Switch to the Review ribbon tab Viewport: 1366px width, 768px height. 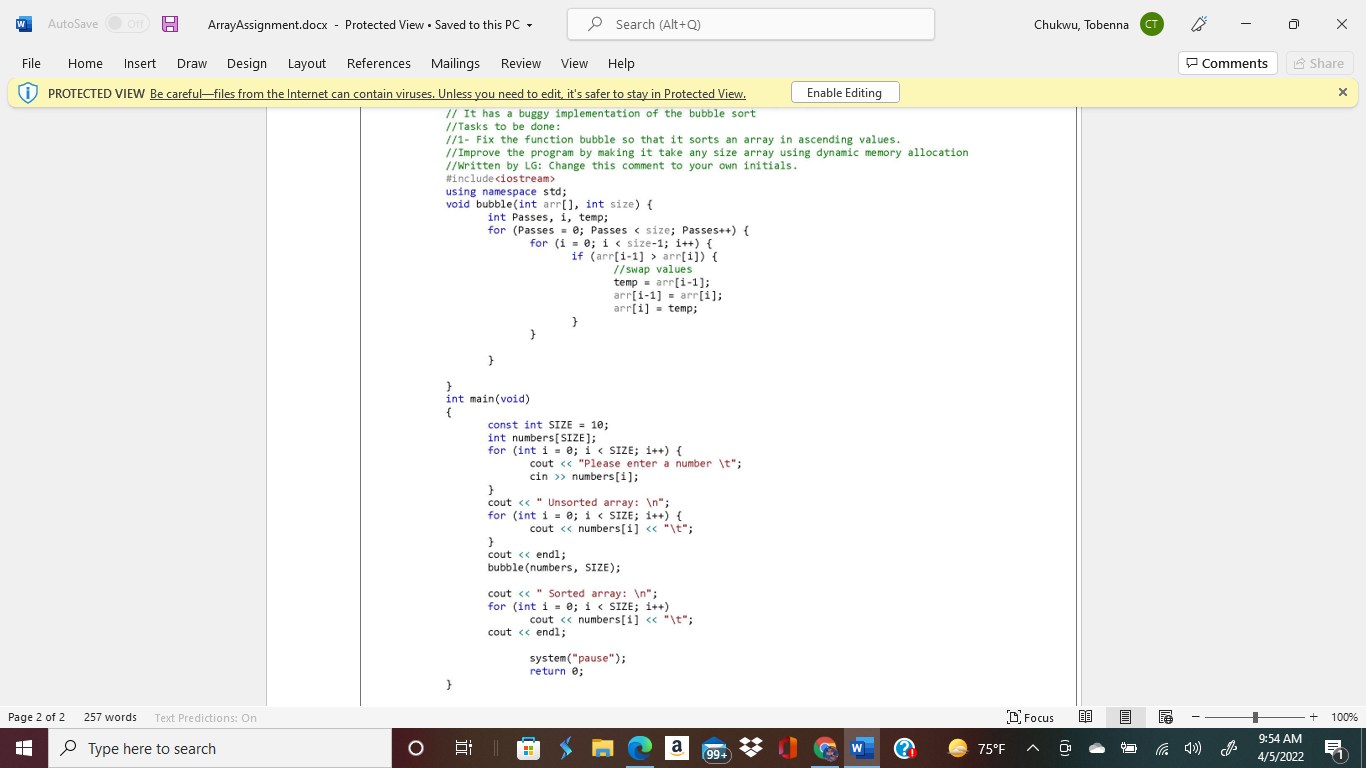click(520, 63)
